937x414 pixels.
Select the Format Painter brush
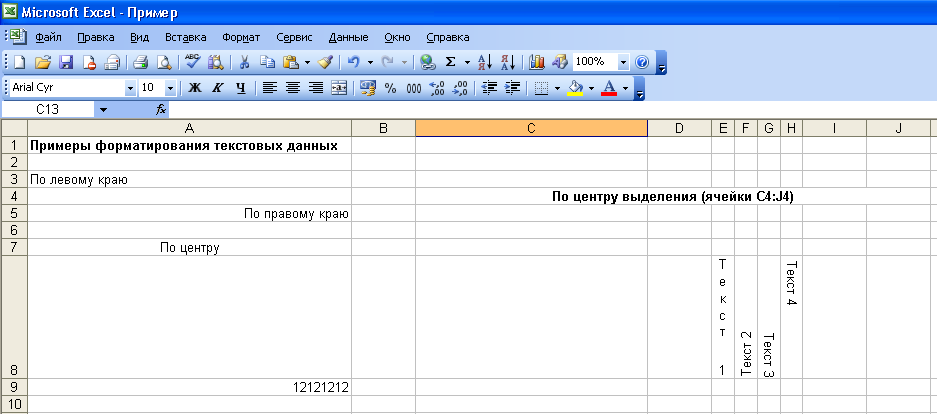point(324,62)
